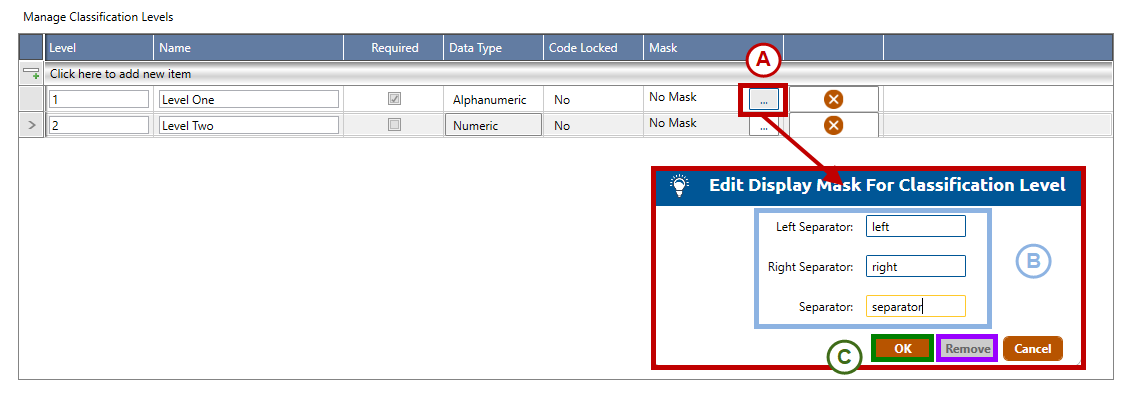Select row indicator arrow for Level Two
The width and height of the screenshot is (1129, 397).
tap(32, 125)
